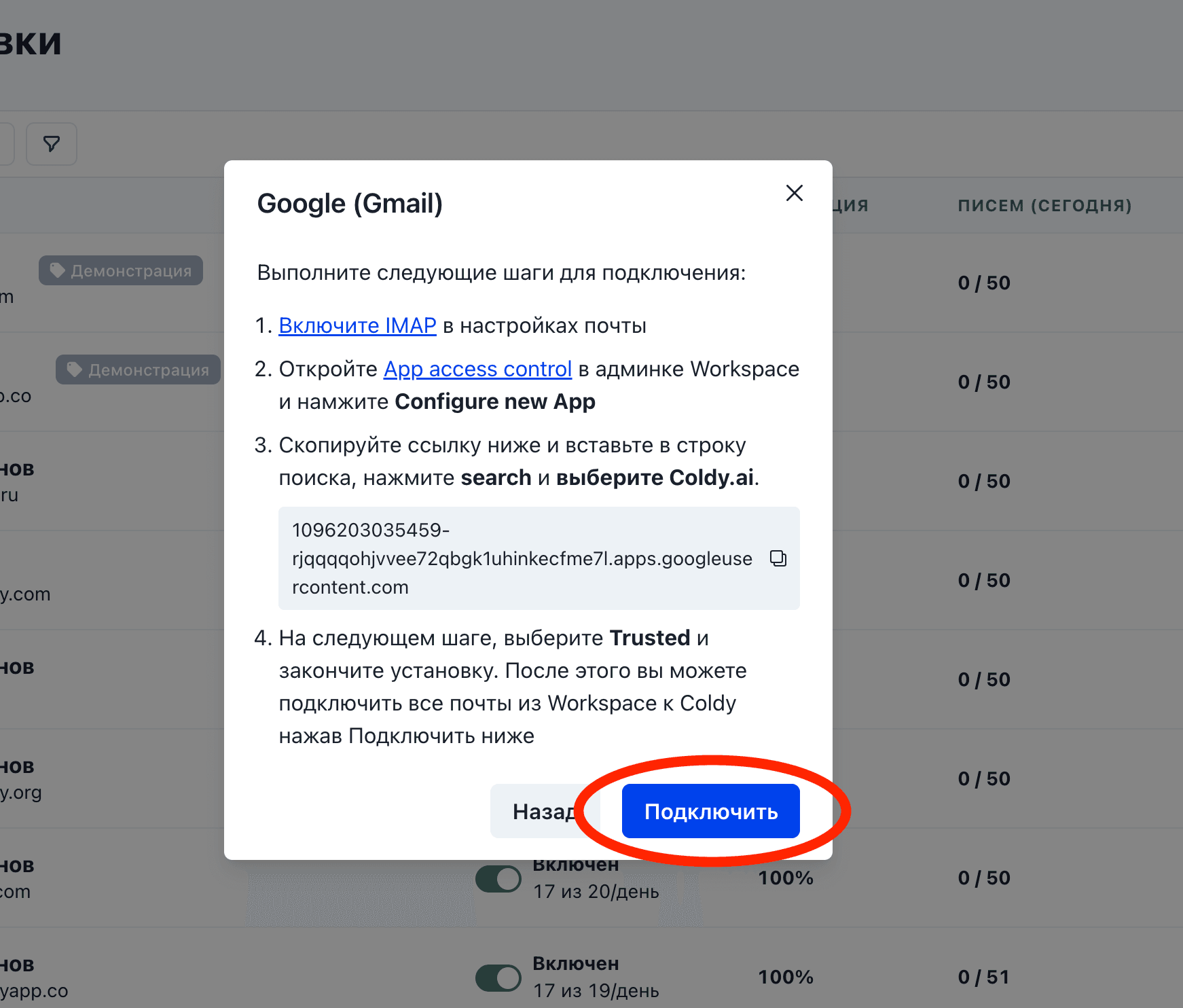The height and width of the screenshot is (1008, 1183).
Task: Click the "ПИСЕМ (СЕГОДНЯ)" column header
Action: point(1044,206)
